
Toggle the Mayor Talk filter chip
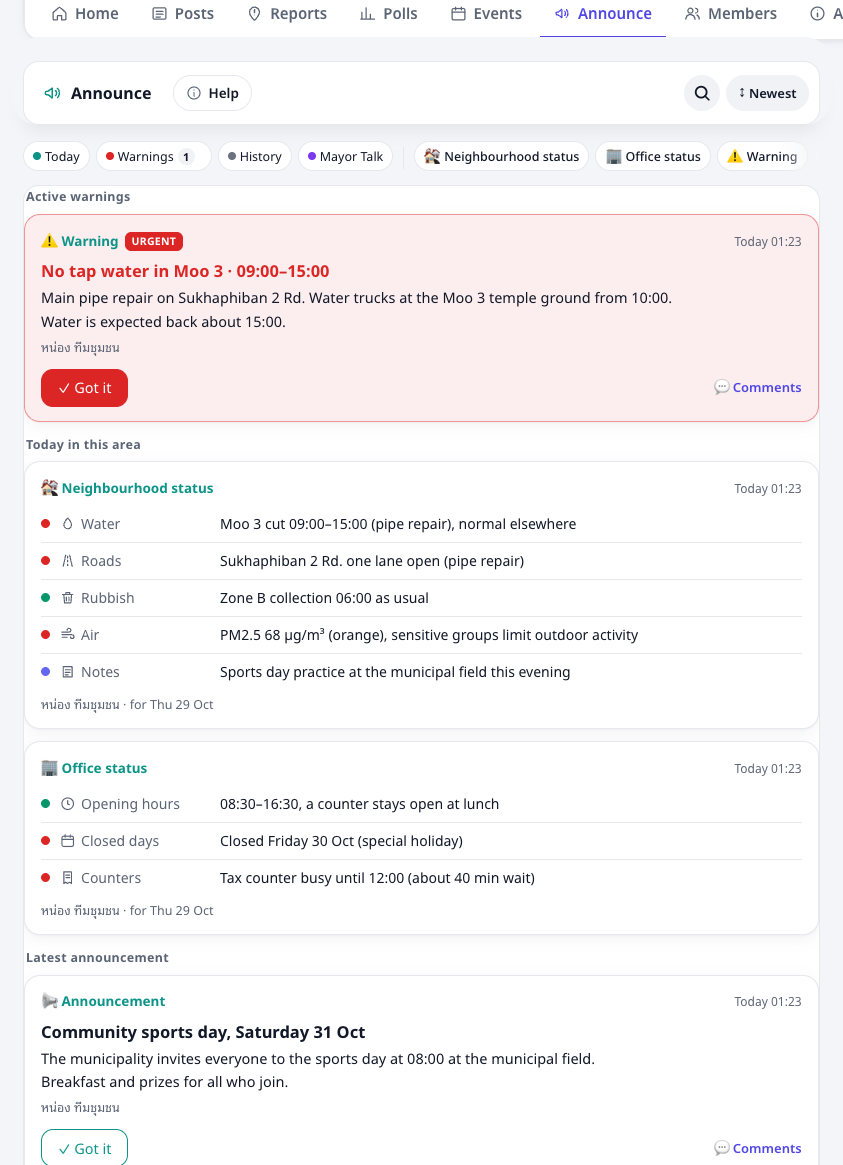coord(345,157)
